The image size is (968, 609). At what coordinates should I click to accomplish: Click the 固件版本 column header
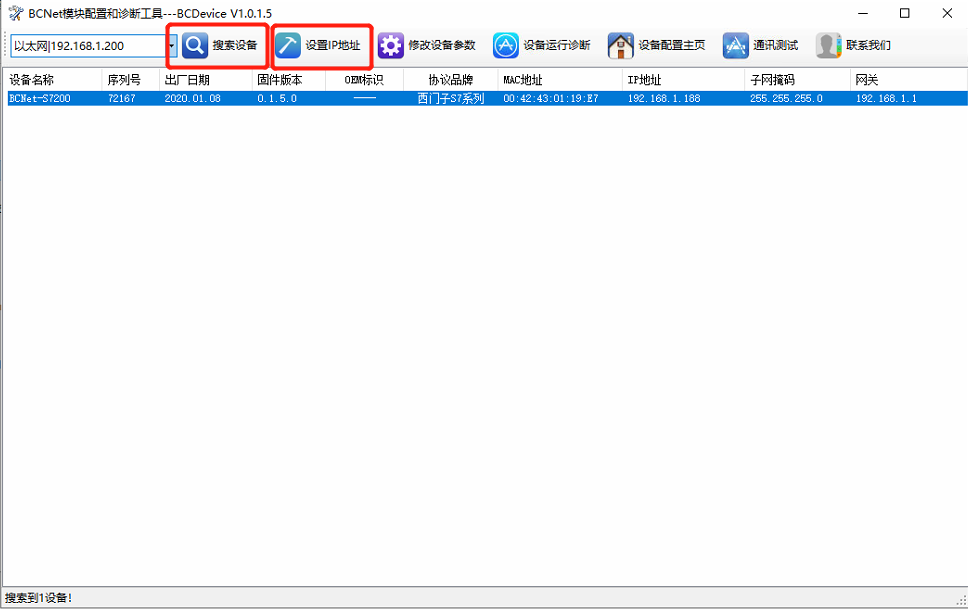(x=289, y=80)
